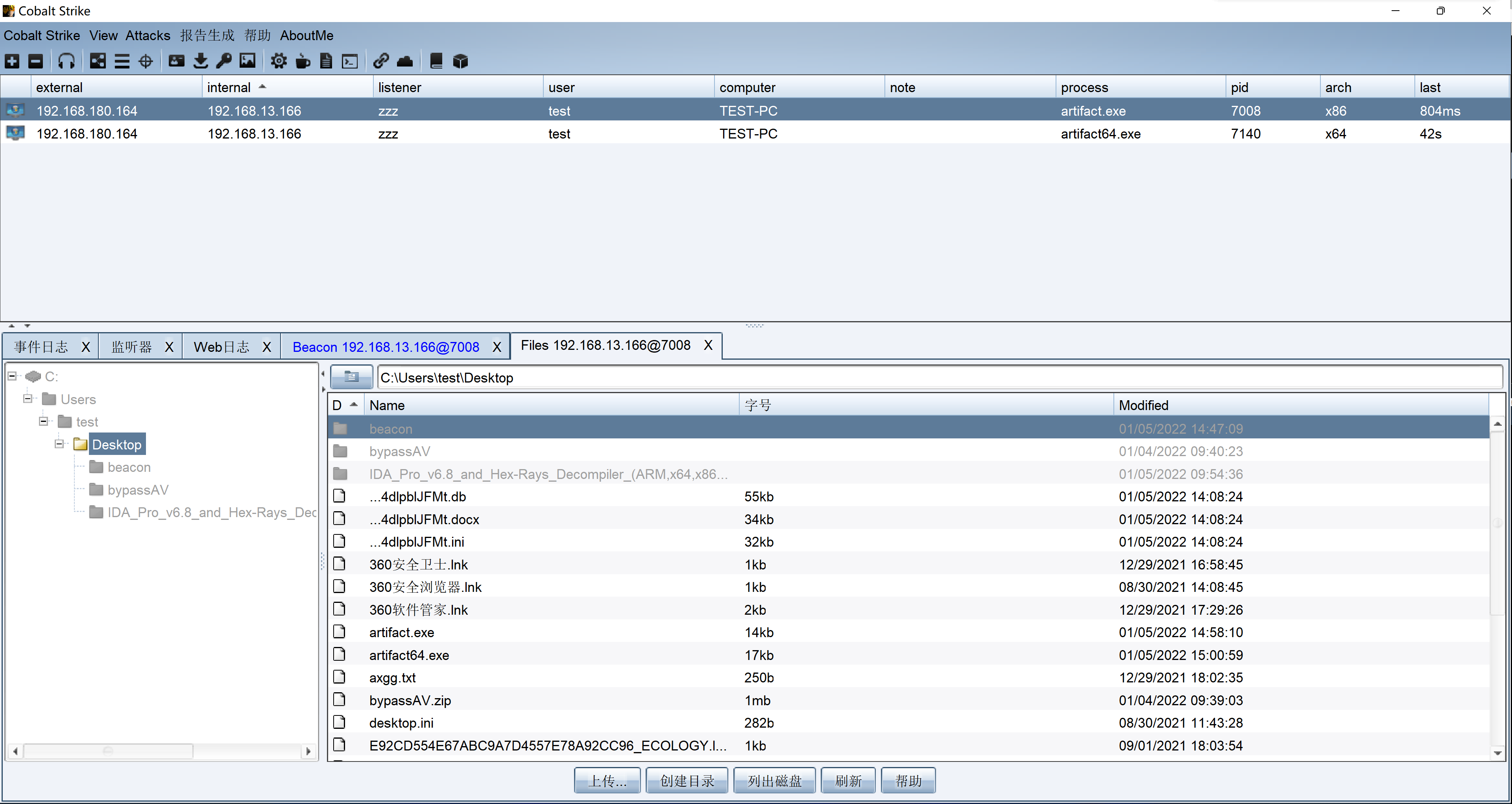This screenshot has height=804, width=1512.
Task: Close the Files 192.168.13.166@7008 tab
Action: pyautogui.click(x=709, y=345)
